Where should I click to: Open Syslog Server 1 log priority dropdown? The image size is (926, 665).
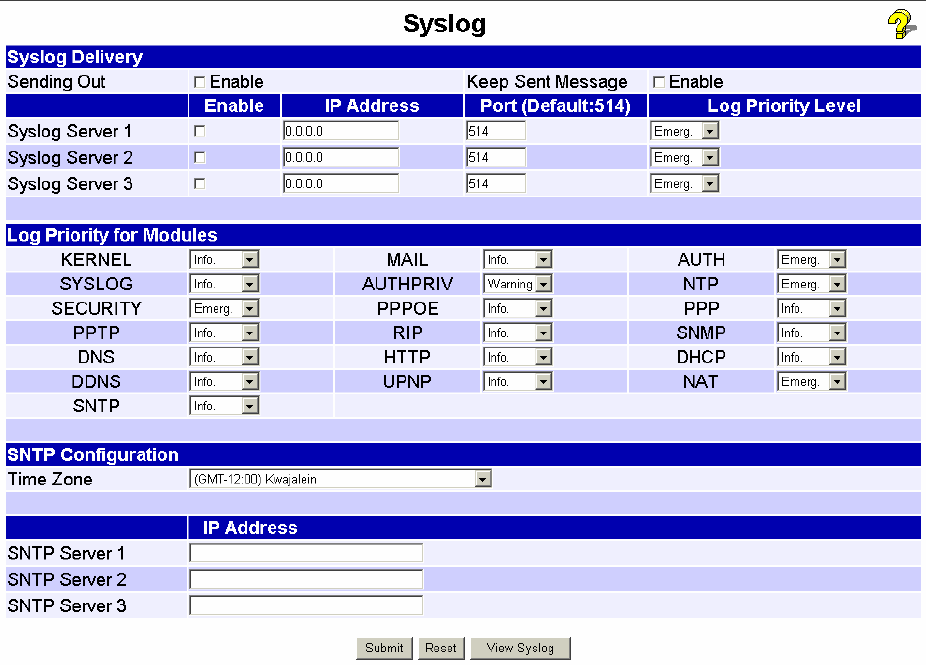click(x=684, y=131)
